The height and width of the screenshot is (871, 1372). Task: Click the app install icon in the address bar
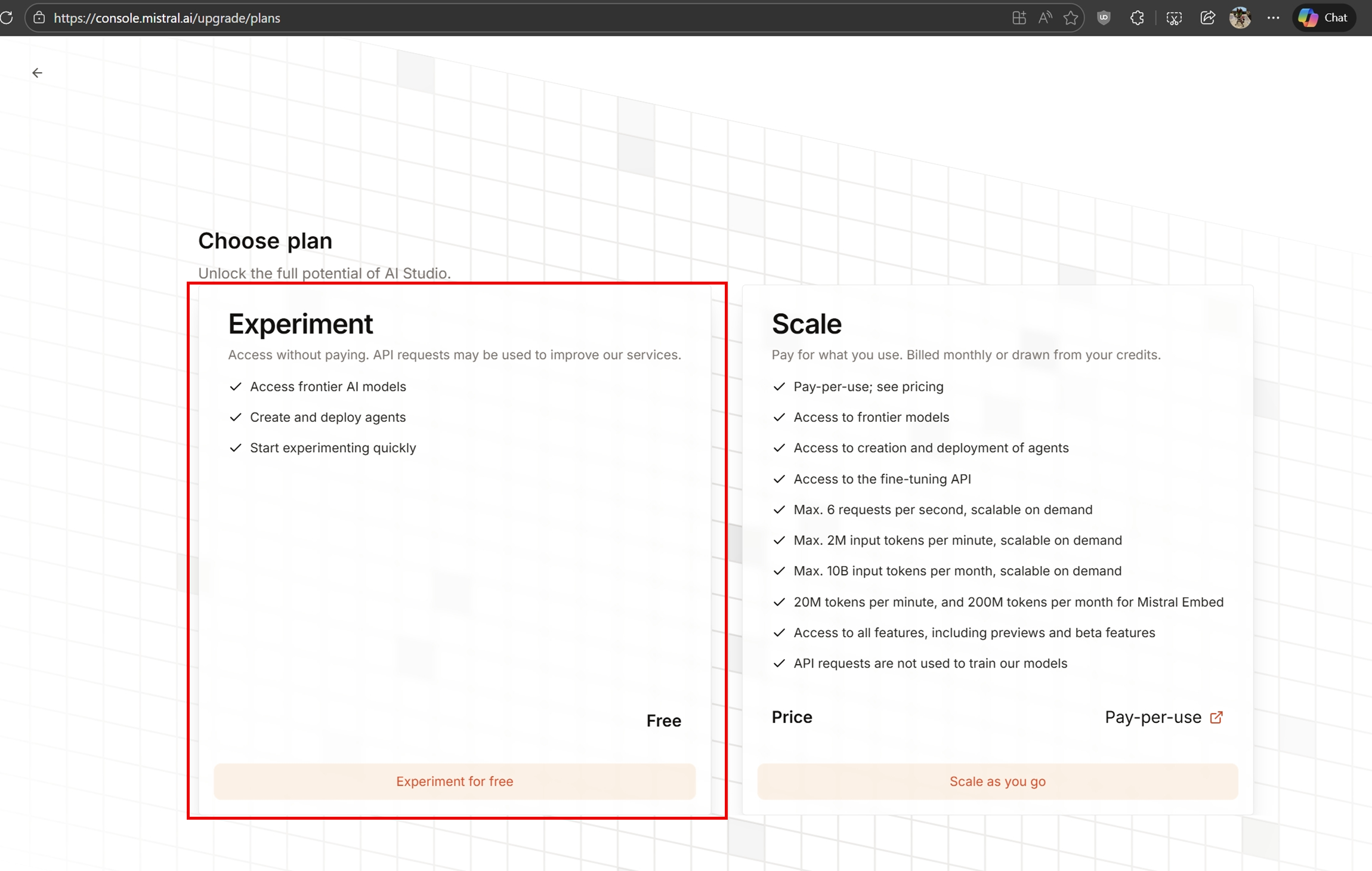click(x=1019, y=18)
